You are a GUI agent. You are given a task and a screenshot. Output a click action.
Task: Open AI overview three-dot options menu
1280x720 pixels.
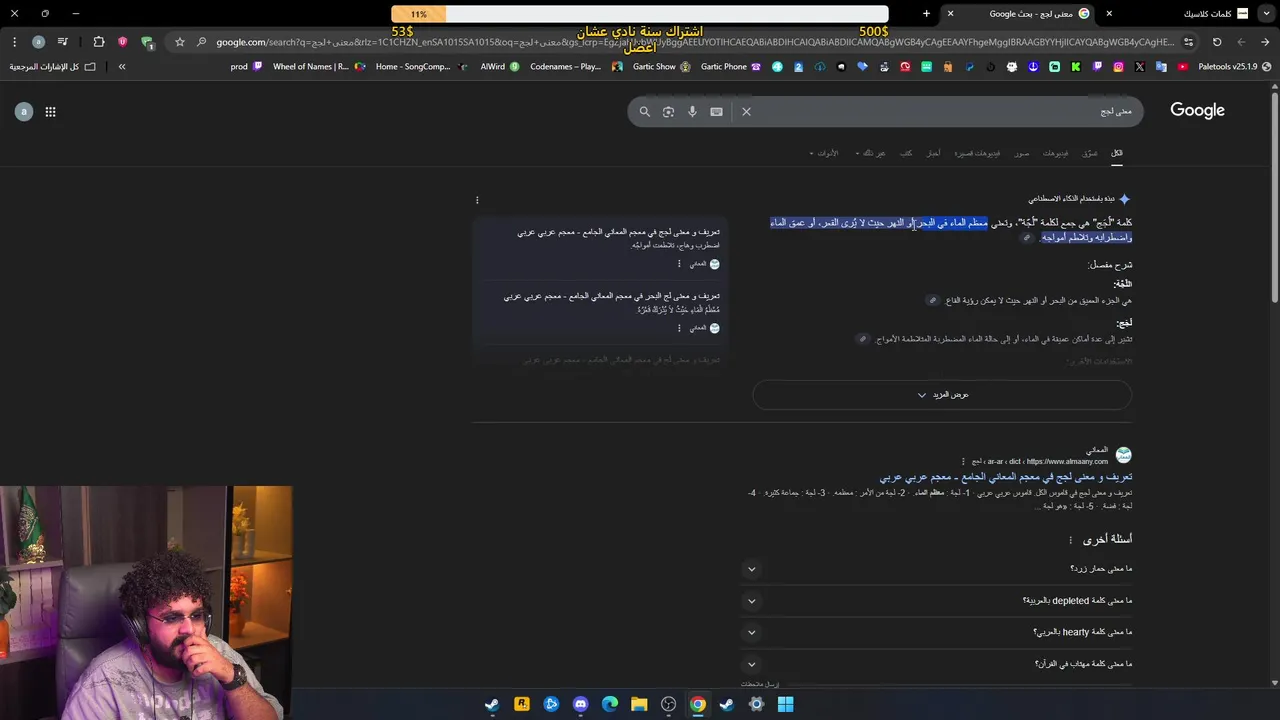coord(477,200)
